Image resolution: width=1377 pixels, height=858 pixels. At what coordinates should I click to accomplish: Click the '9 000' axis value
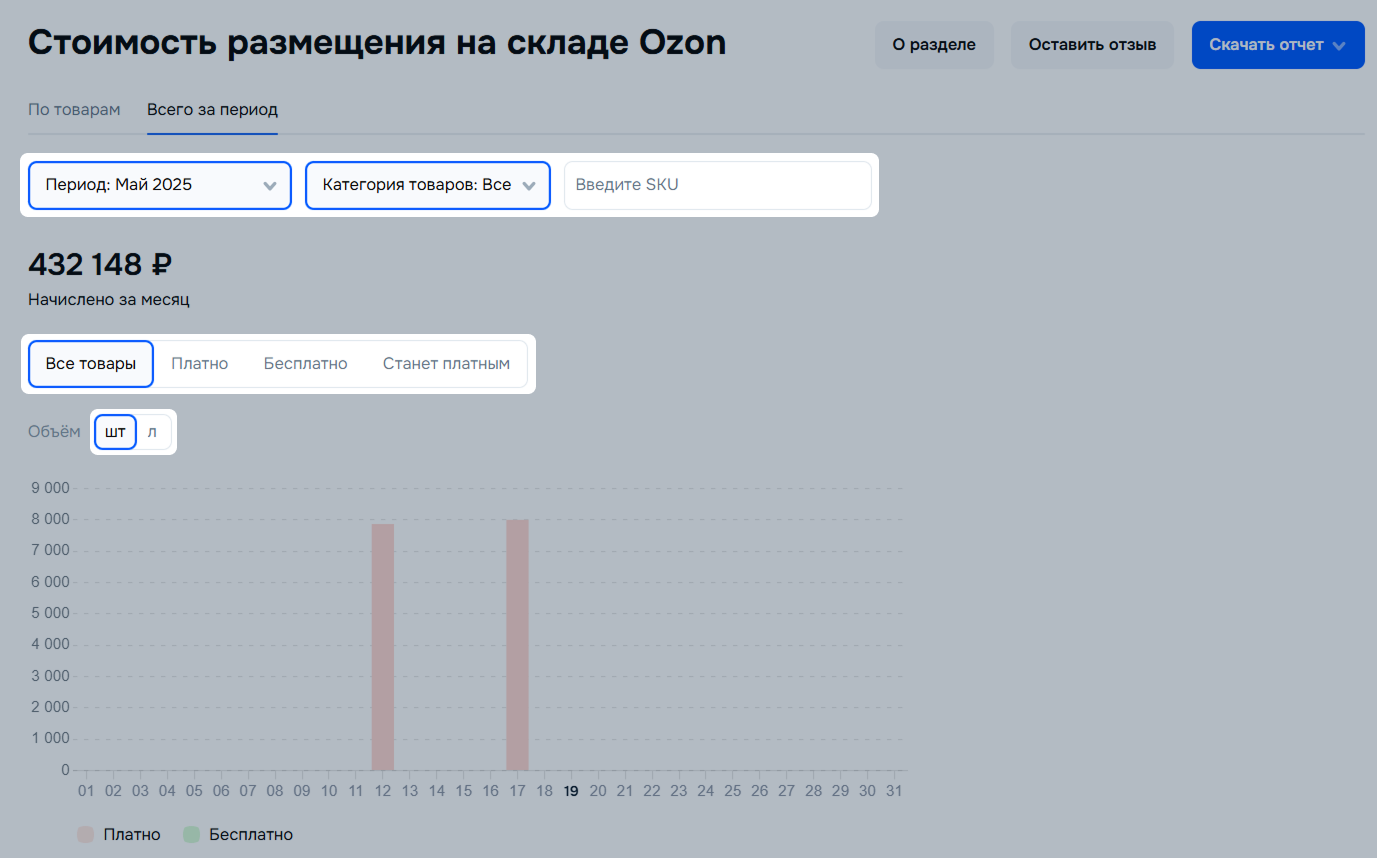pyautogui.click(x=50, y=488)
